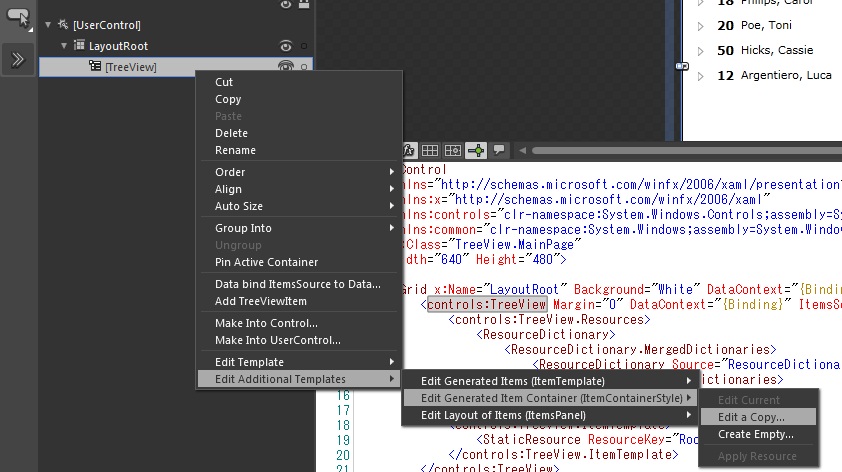Click line number 19 in the code editor
The image size is (842, 472).
pyautogui.click(x=343, y=440)
